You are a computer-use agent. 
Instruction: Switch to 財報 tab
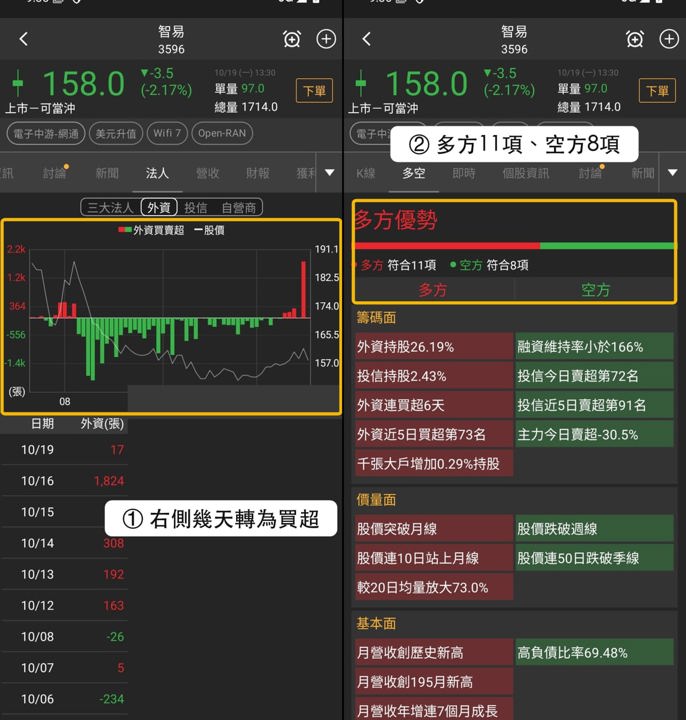click(258, 173)
